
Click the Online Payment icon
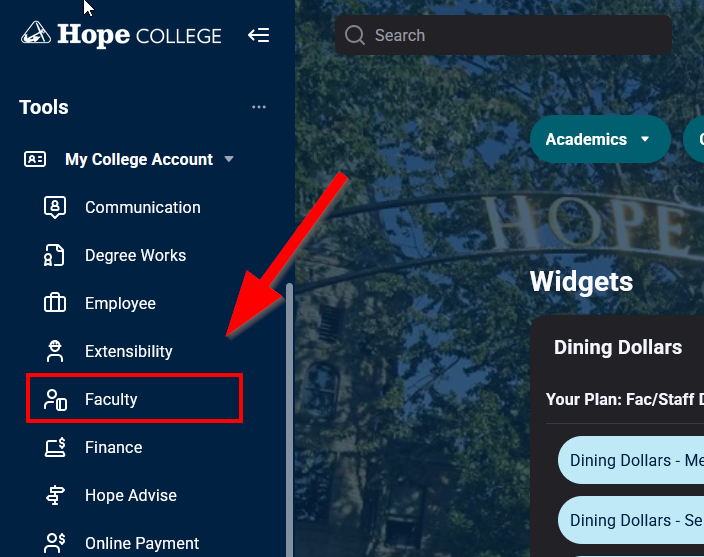point(55,543)
